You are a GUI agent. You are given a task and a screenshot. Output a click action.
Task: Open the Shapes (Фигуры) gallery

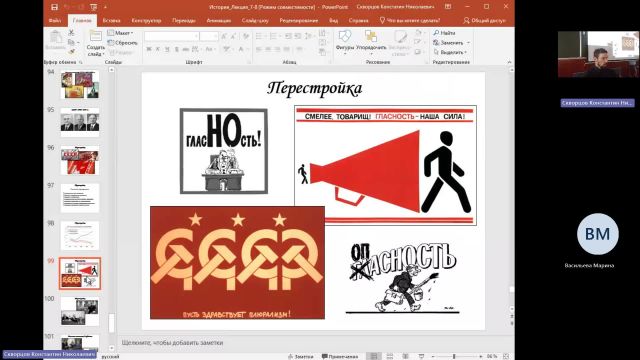(345, 41)
